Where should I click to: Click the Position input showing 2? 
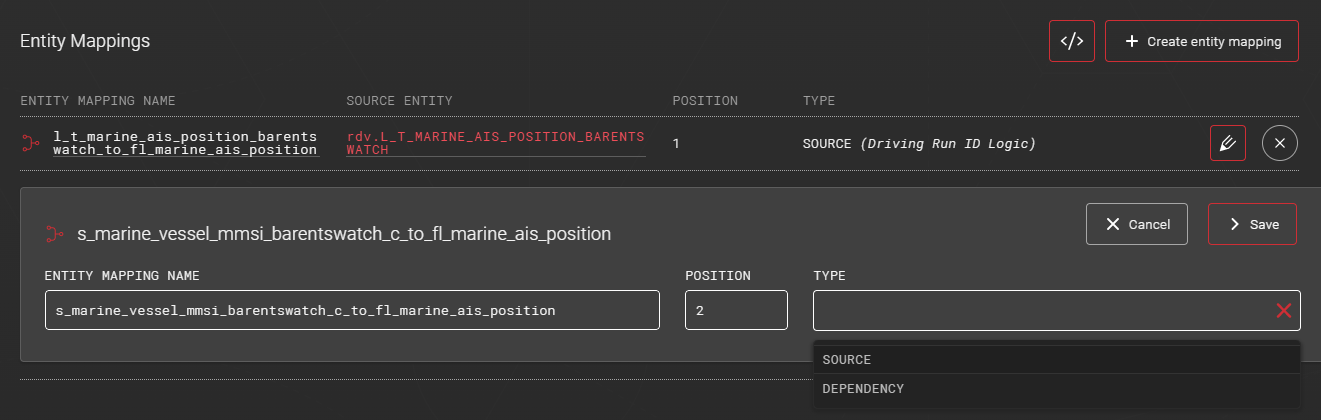(736, 311)
